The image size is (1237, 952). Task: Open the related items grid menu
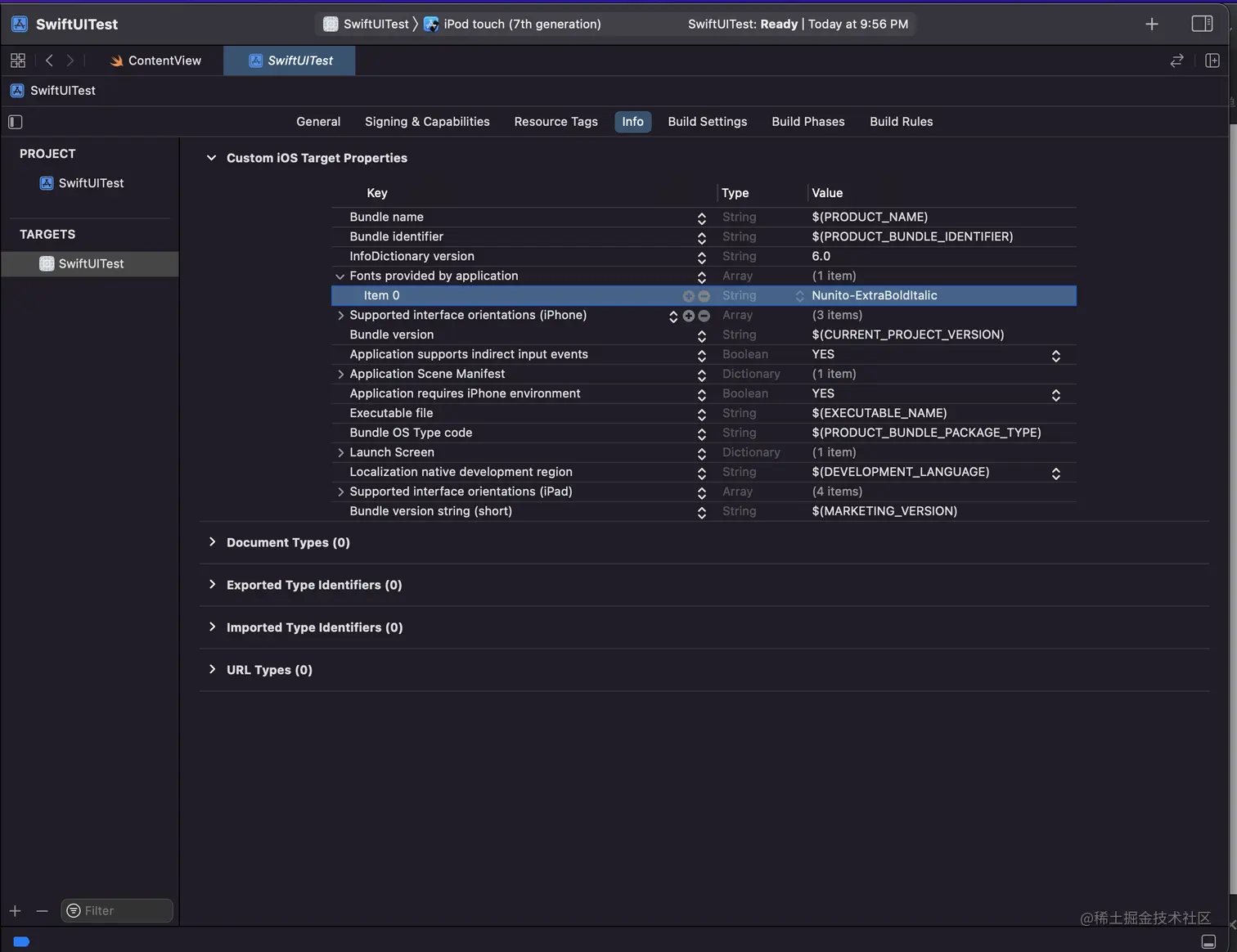18,61
